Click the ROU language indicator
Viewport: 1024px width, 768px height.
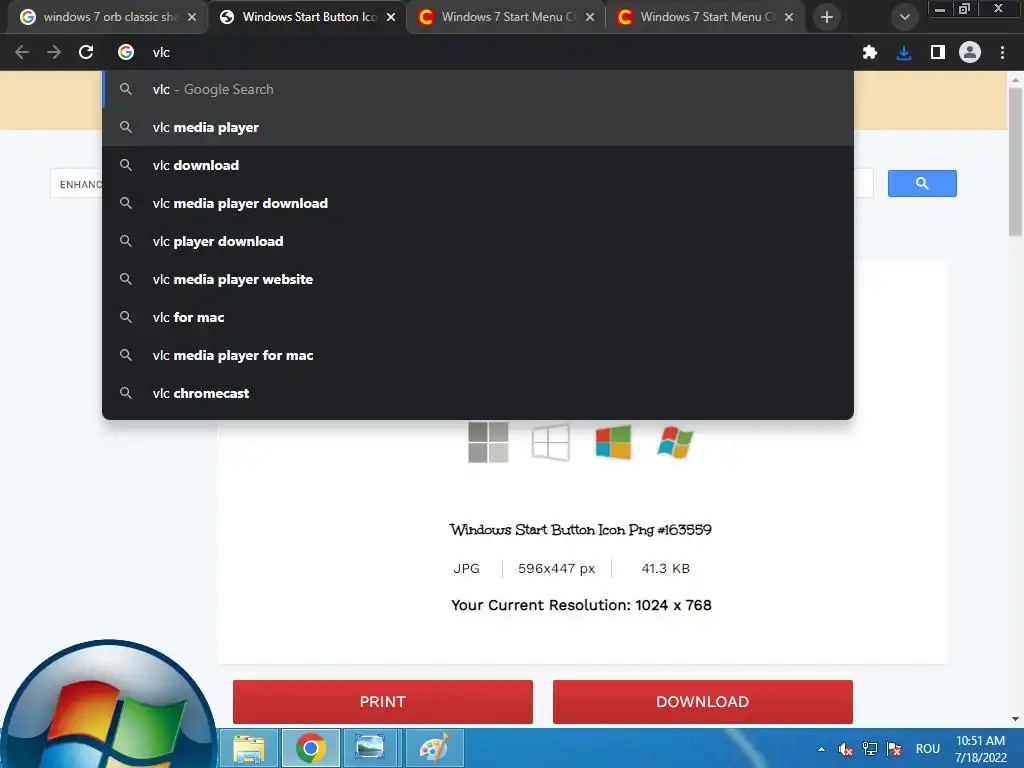[928, 749]
